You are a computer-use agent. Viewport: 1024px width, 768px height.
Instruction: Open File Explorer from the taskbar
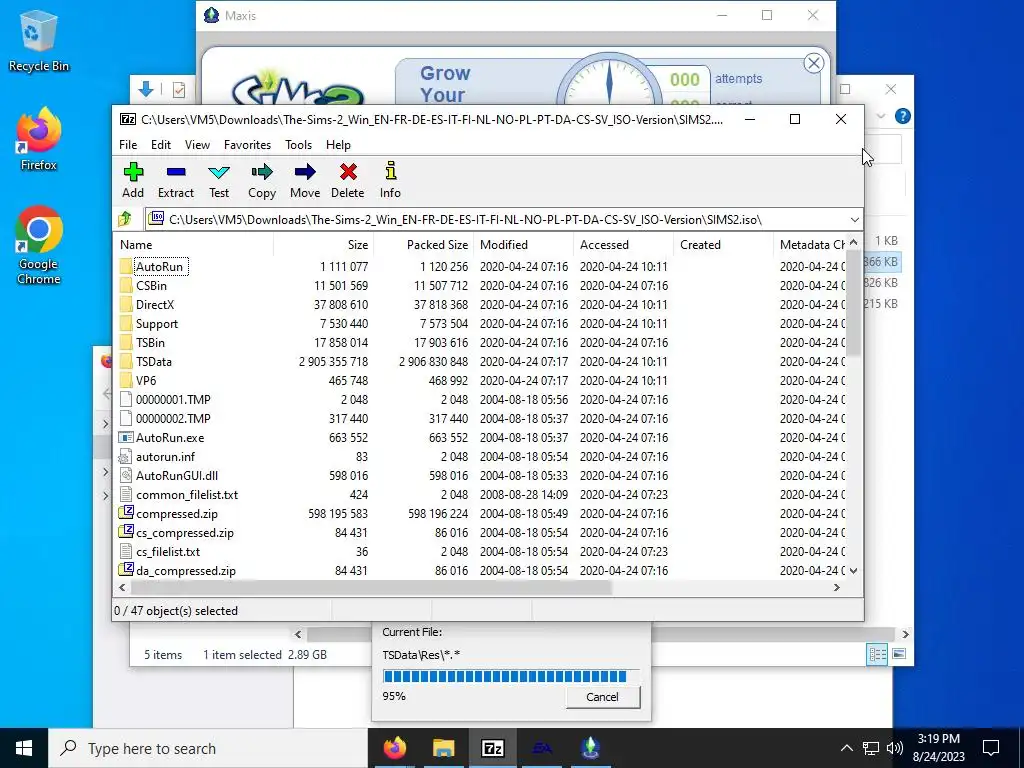443,748
